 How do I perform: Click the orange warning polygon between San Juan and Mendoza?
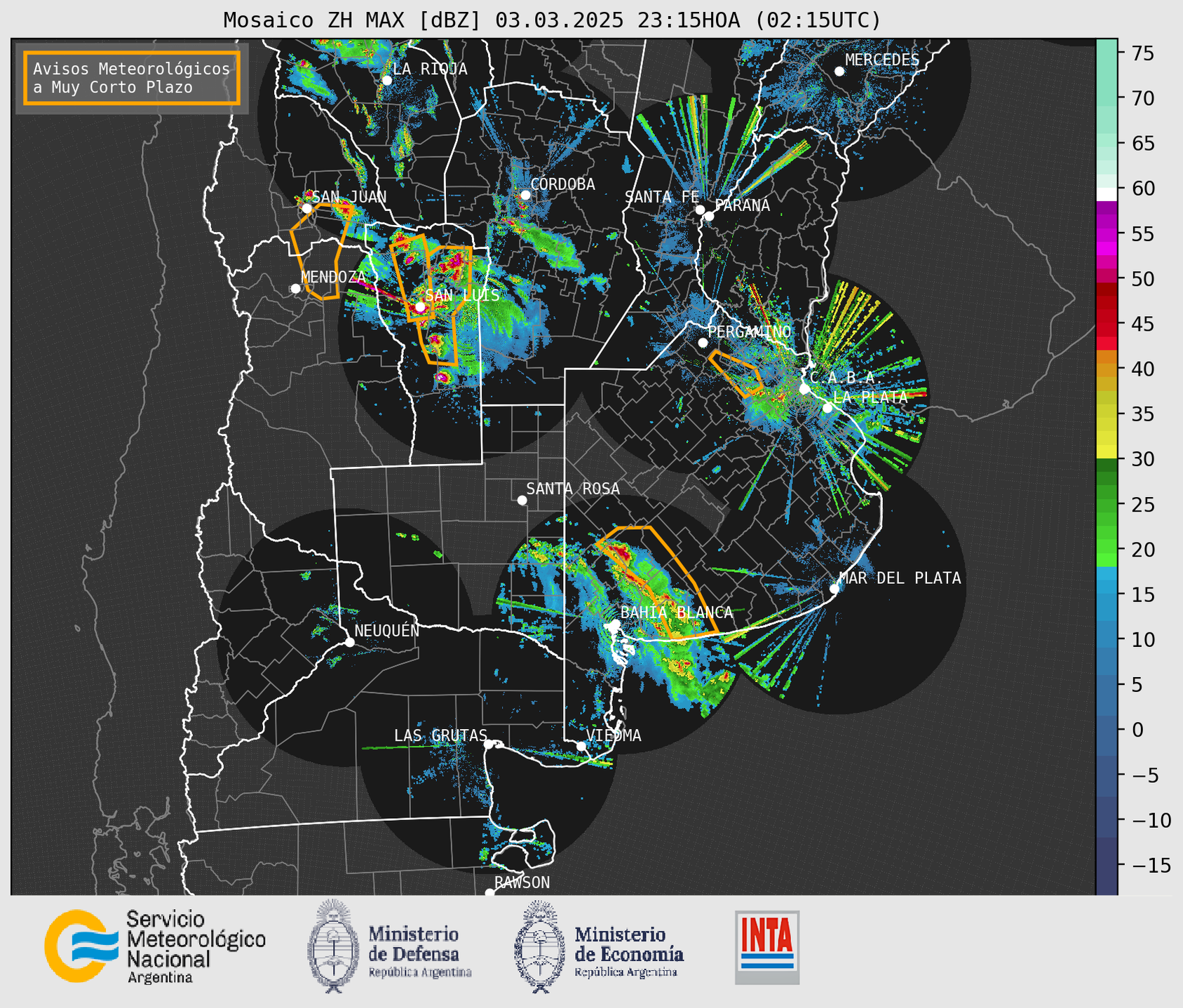click(x=321, y=251)
